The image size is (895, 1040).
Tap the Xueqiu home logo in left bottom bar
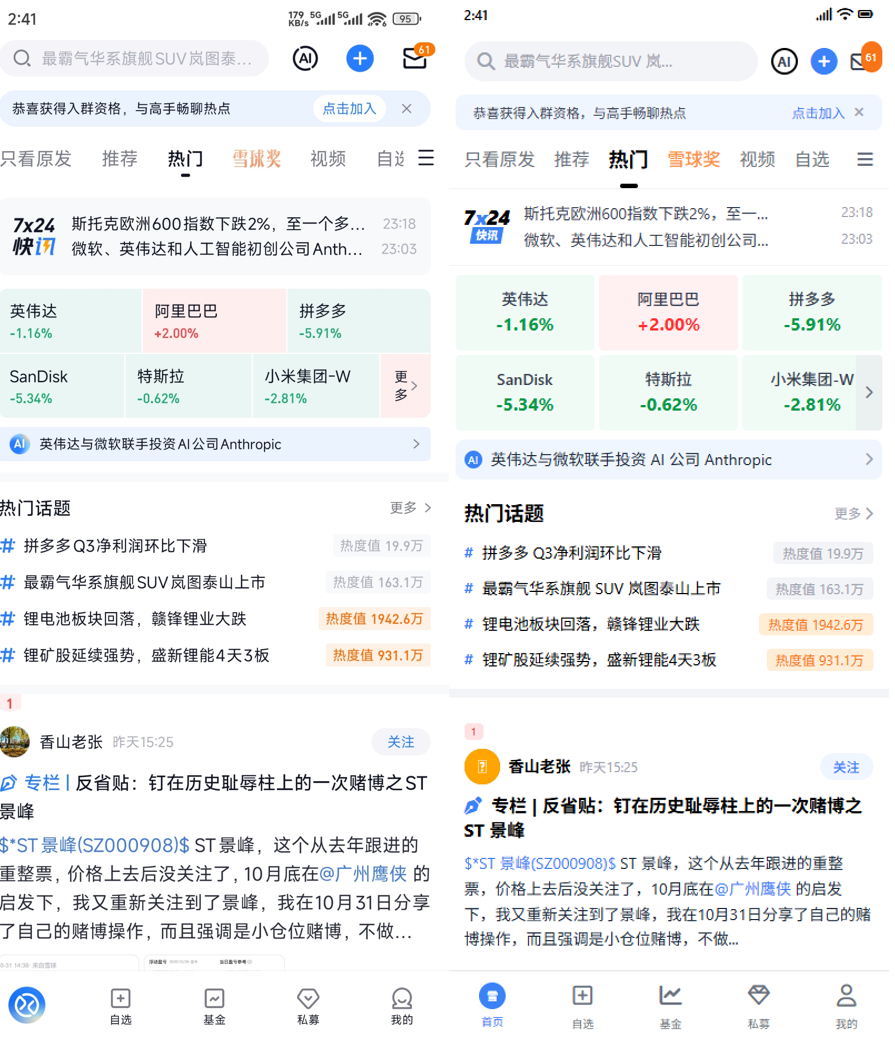[27, 1005]
